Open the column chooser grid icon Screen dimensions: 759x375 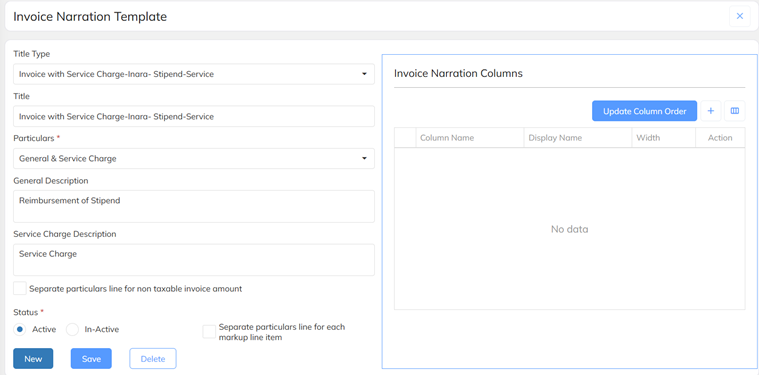(x=734, y=111)
